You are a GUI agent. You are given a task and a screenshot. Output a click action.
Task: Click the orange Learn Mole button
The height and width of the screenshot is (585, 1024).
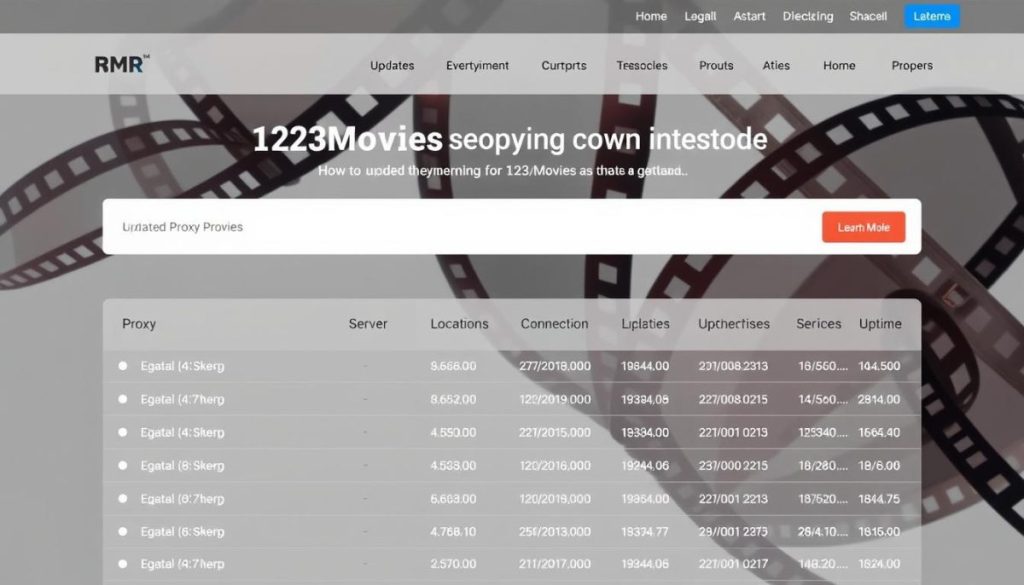pyautogui.click(x=863, y=227)
